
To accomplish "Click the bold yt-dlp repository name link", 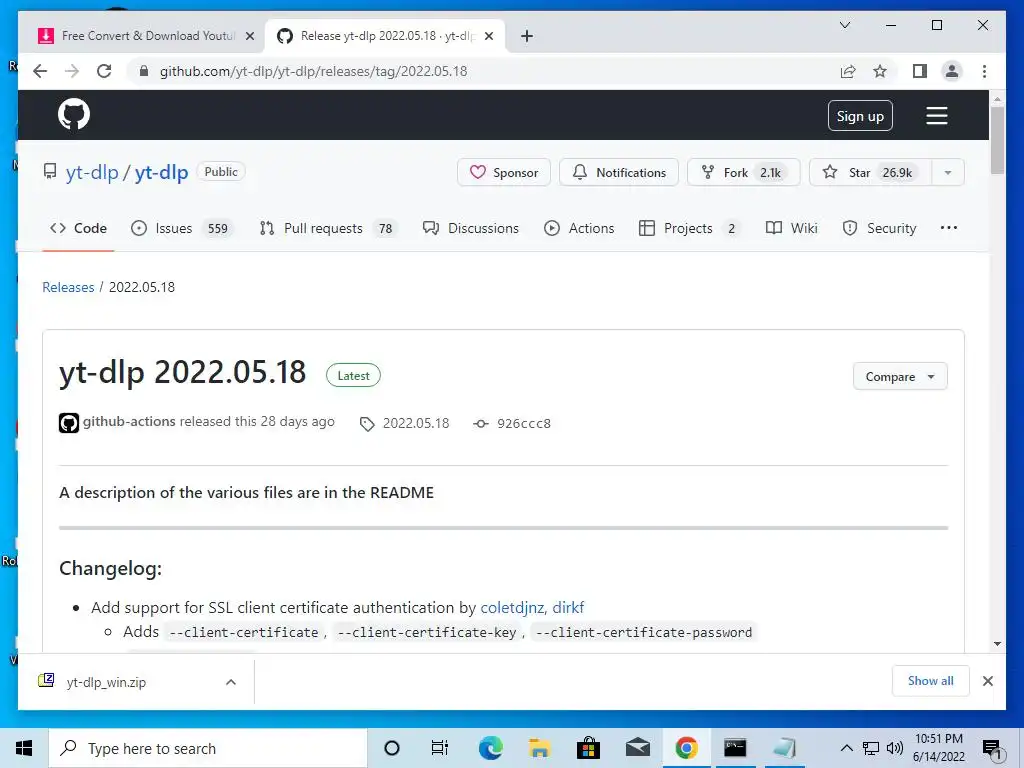I will [161, 172].
